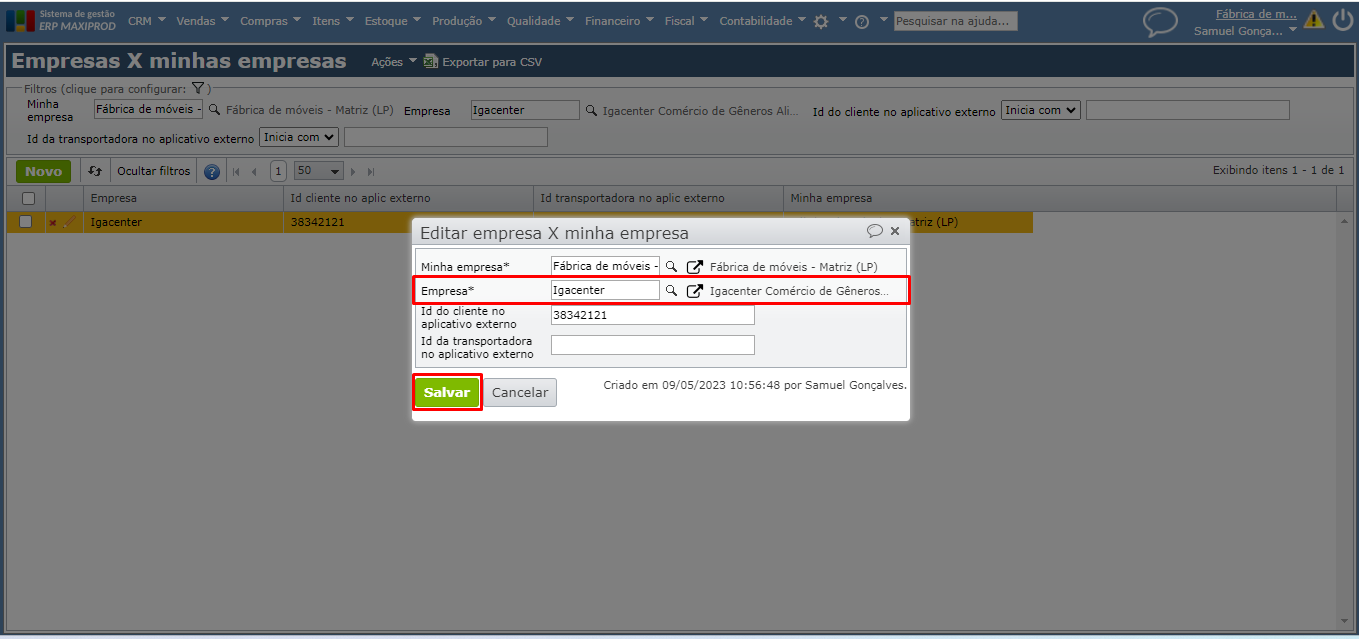This screenshot has width=1359, height=639.
Task: Click the Id do cliente filter text box
Action: coord(1188,110)
